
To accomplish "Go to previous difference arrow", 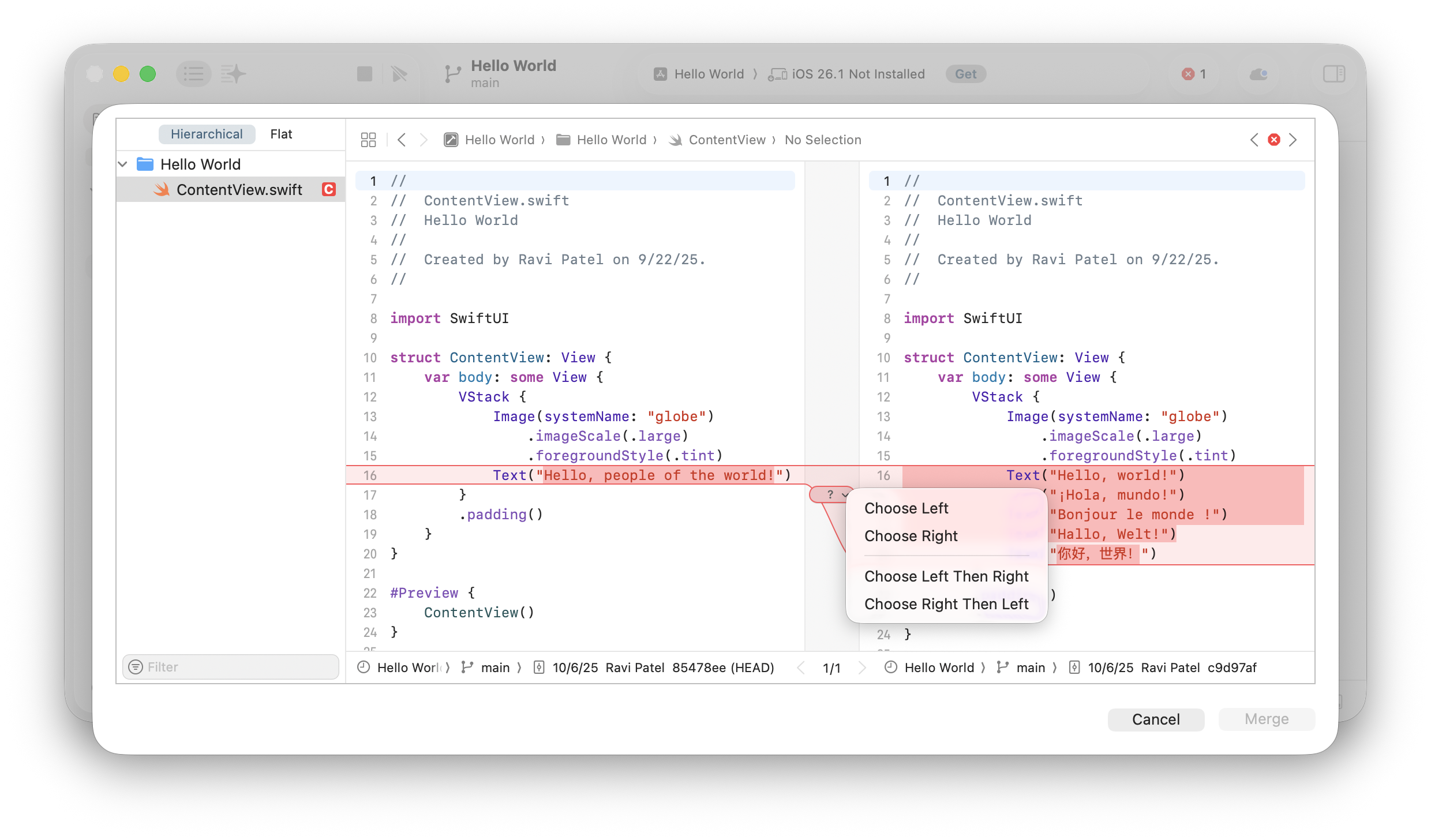I will point(801,667).
